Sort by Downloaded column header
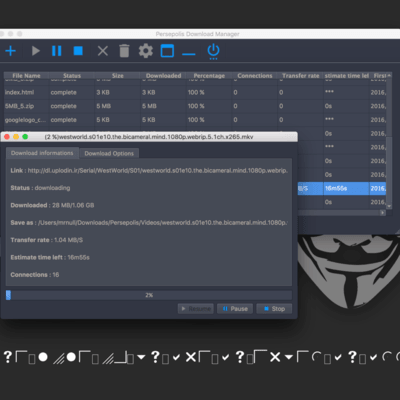Image resolution: width=400 pixels, height=400 pixels. [x=163, y=76]
